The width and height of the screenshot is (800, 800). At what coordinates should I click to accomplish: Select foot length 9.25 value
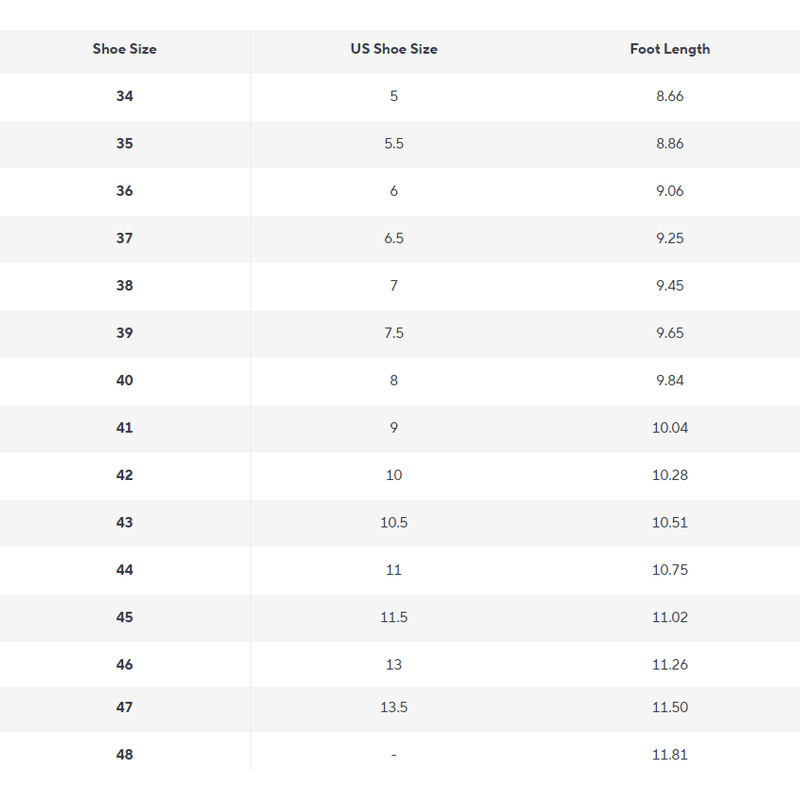pyautogui.click(x=669, y=238)
